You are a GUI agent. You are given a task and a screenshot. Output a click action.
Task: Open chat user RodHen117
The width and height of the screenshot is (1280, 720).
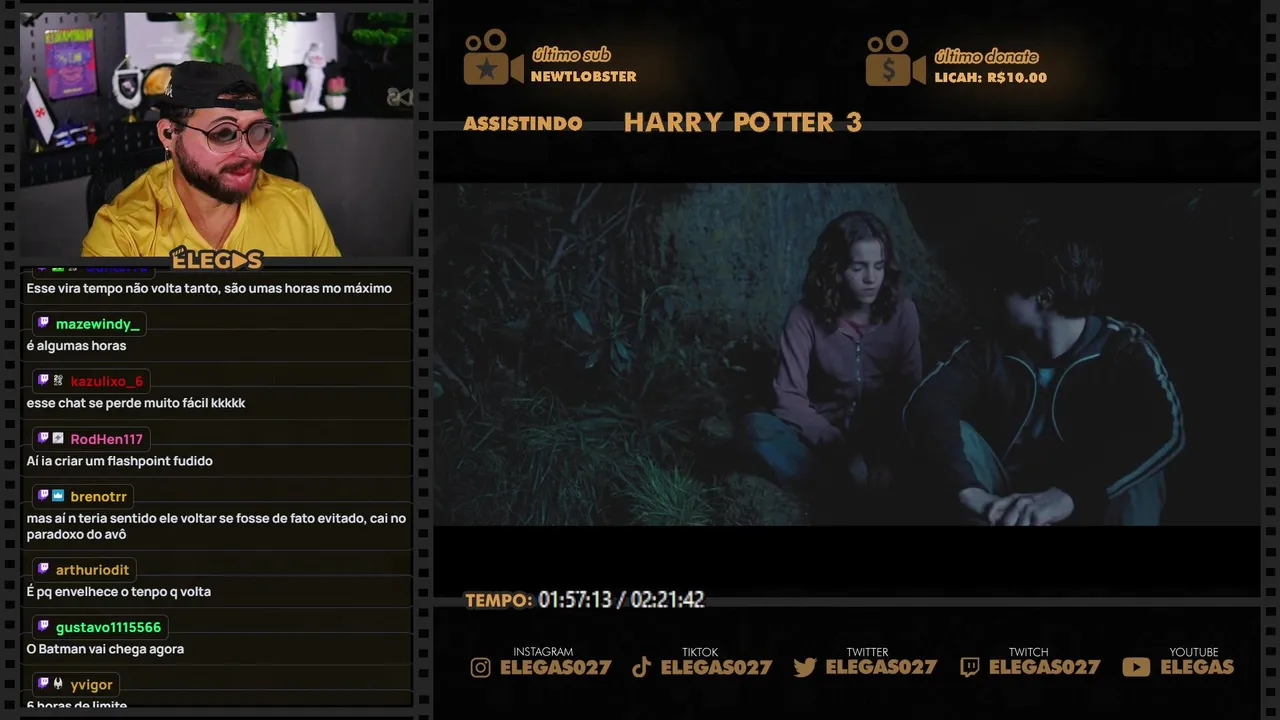107,439
